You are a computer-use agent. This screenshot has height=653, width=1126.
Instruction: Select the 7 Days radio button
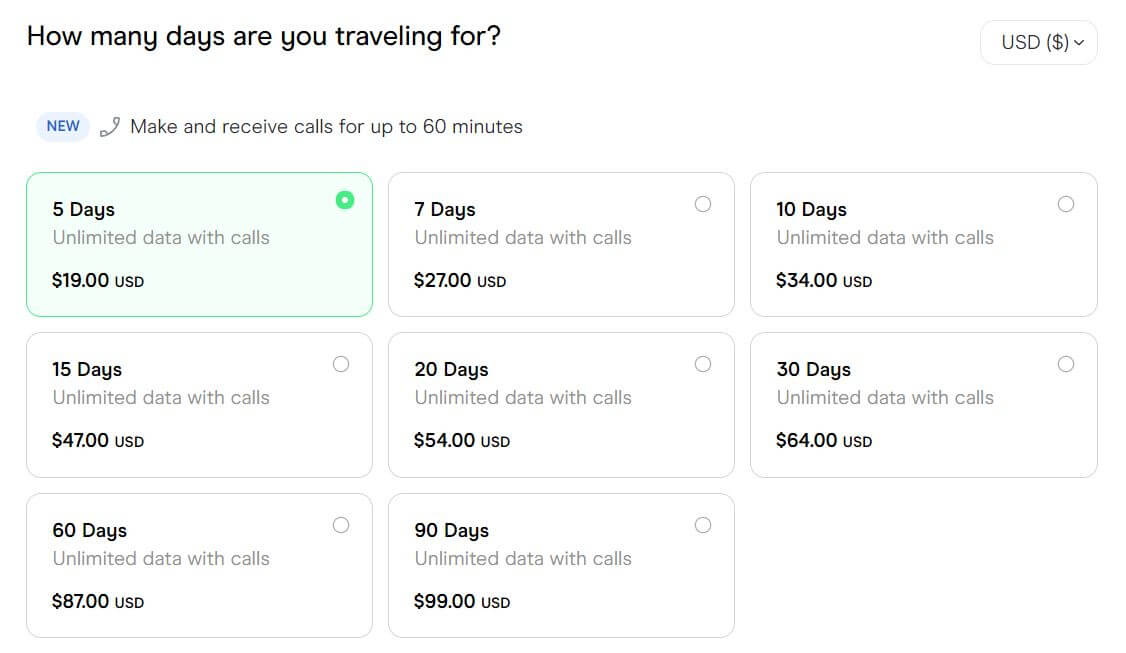click(703, 204)
